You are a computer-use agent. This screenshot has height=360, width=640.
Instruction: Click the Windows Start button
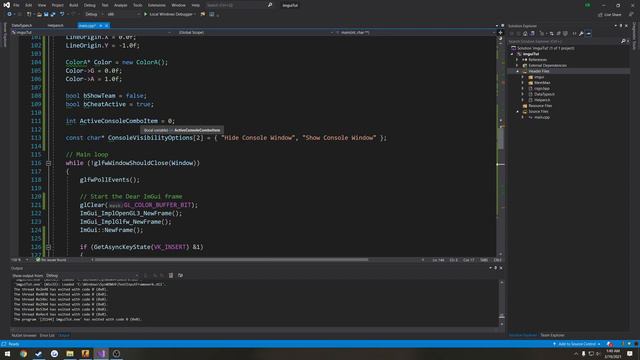click(x=7, y=353)
